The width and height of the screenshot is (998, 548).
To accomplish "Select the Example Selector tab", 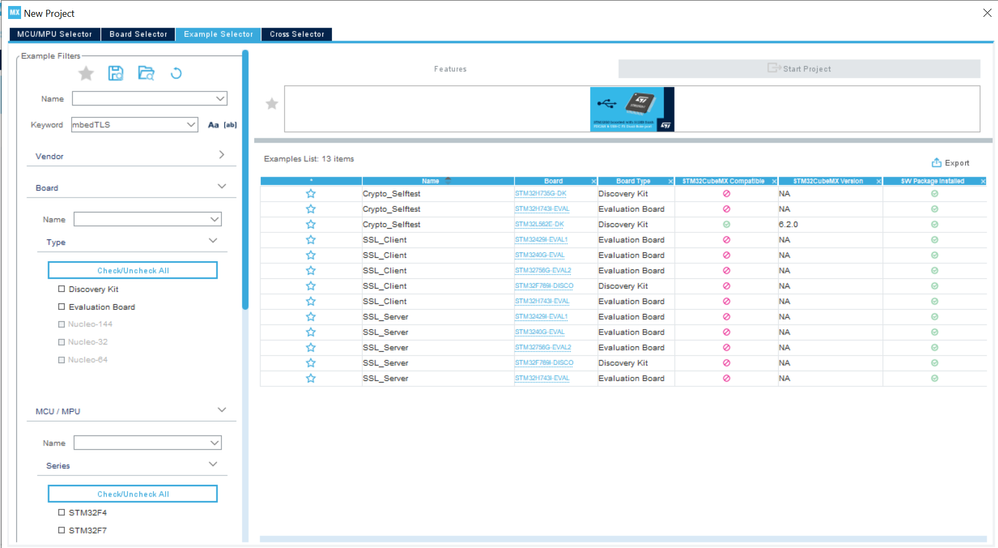I will [x=218, y=34].
